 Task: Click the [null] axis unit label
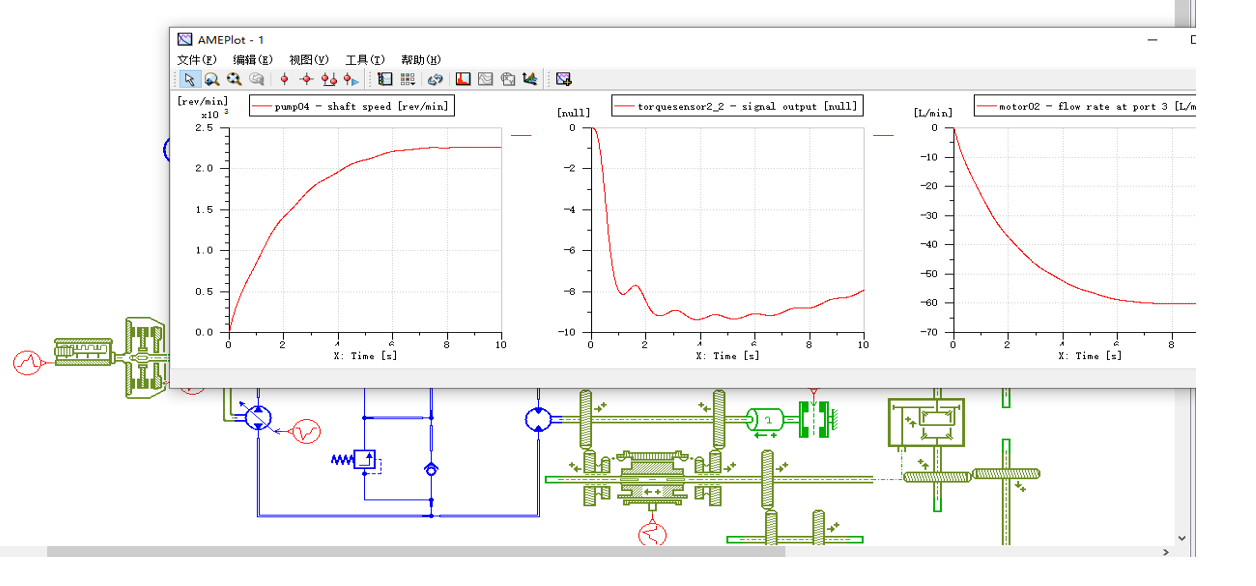pos(573,112)
